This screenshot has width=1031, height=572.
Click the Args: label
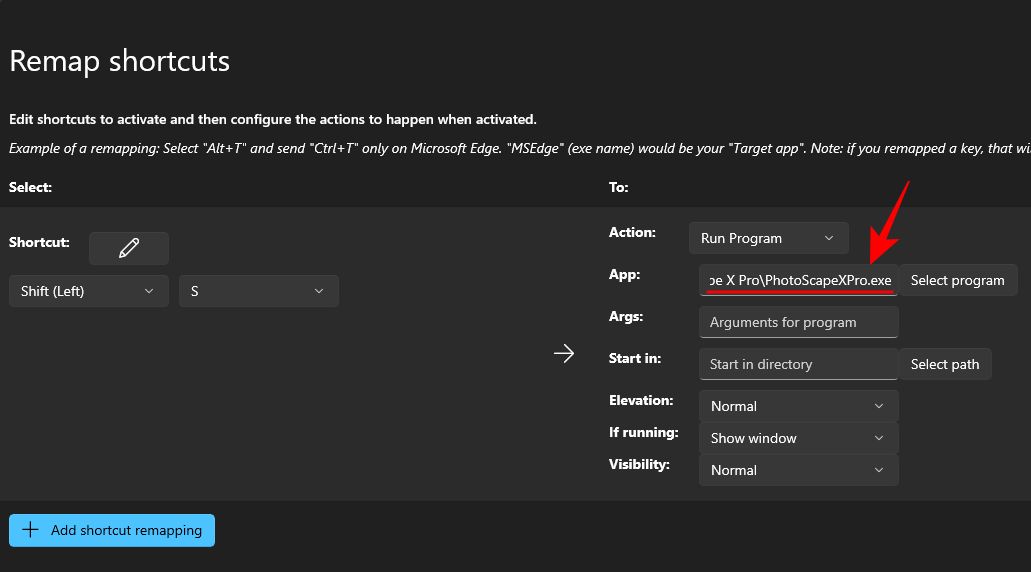point(626,316)
